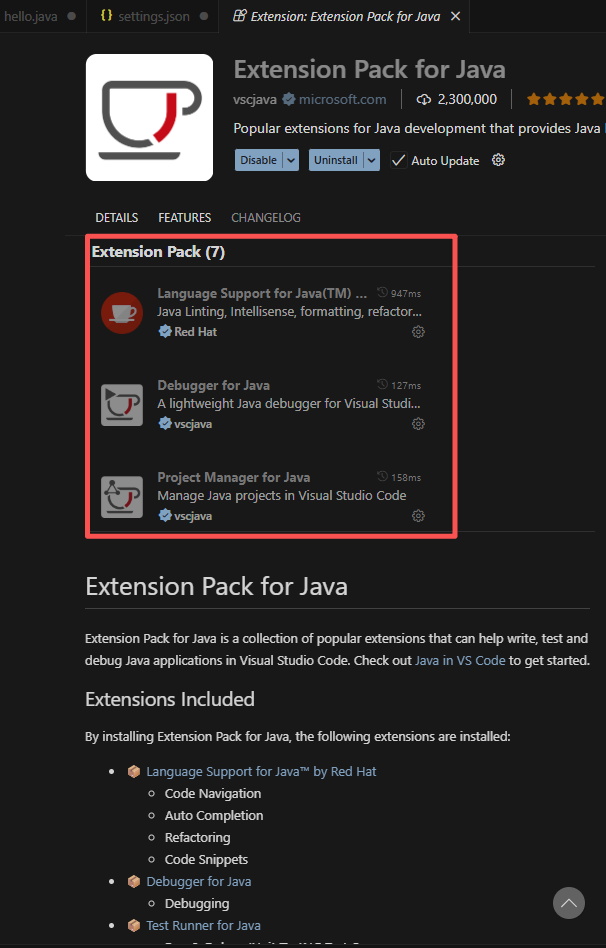Image resolution: width=606 pixels, height=948 pixels.
Task: Open manage gear for Project Manager for Java
Action: pyautogui.click(x=418, y=516)
